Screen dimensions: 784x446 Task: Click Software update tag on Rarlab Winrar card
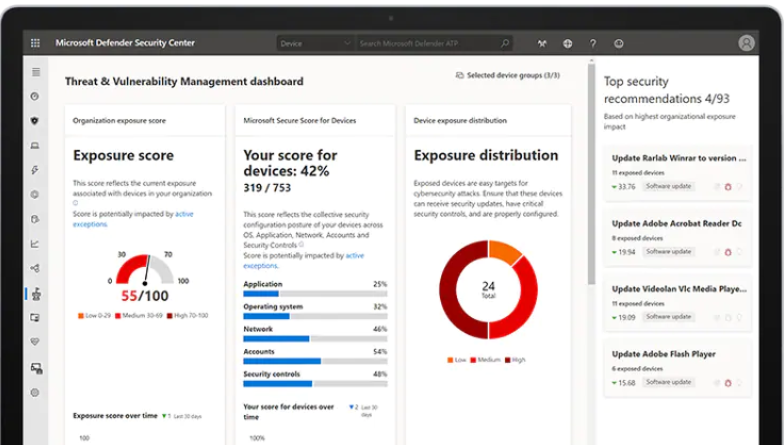click(x=668, y=186)
